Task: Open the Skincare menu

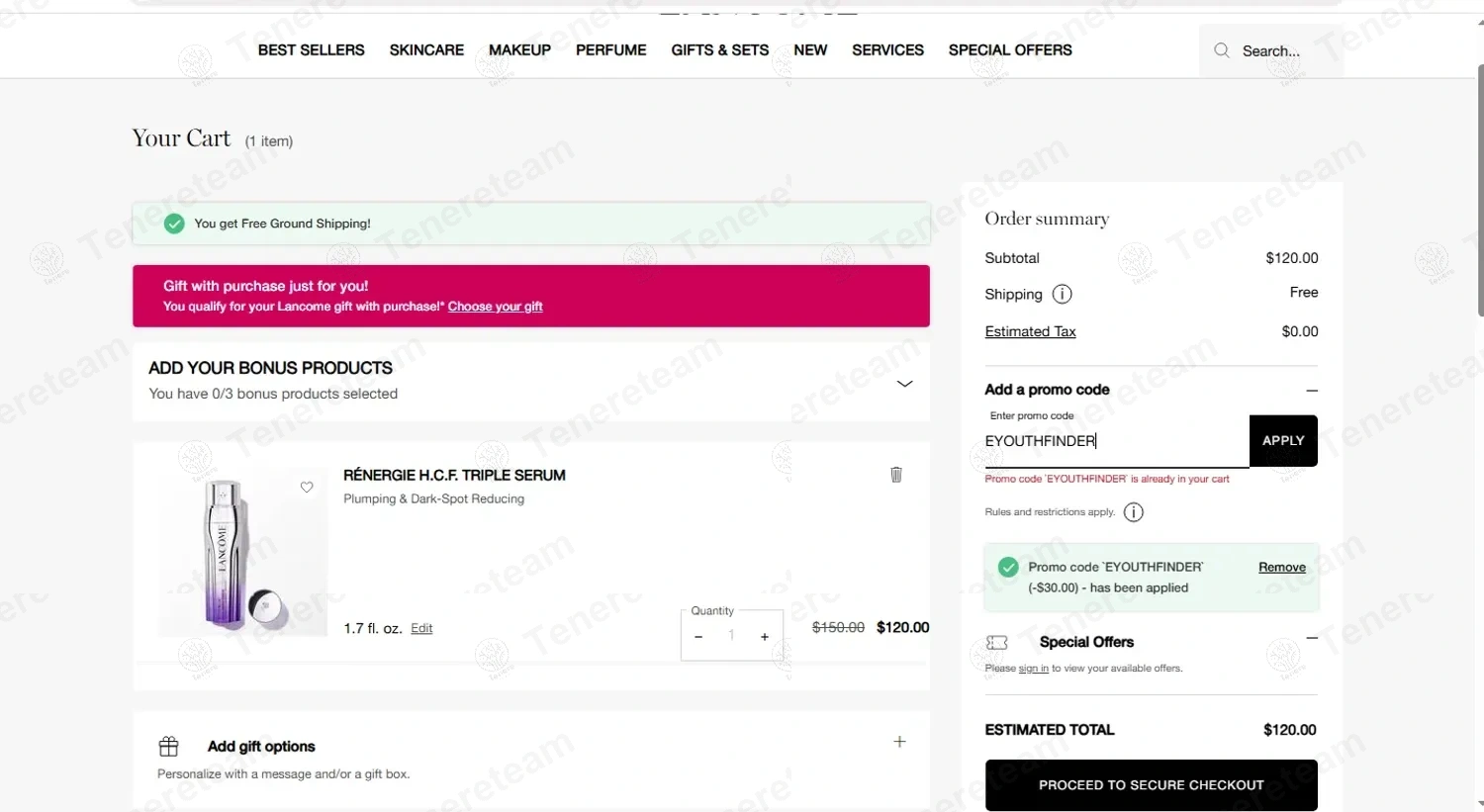Action: pyautogui.click(x=426, y=50)
